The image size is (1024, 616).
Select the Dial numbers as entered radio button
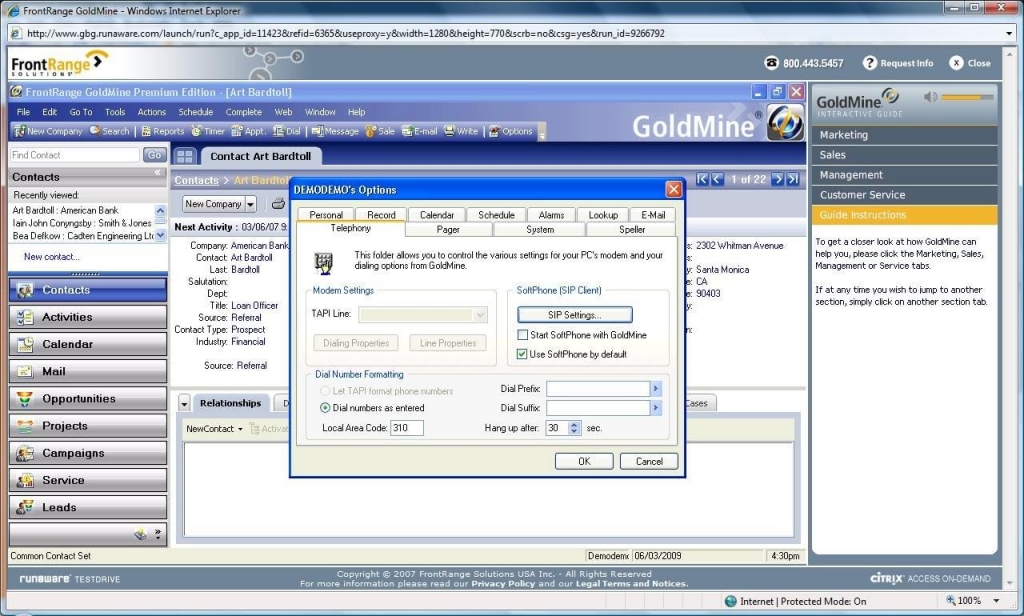[326, 407]
